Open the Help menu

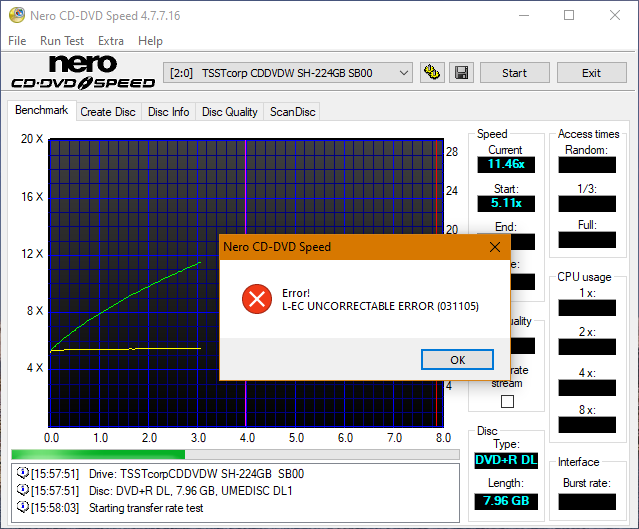(x=150, y=41)
